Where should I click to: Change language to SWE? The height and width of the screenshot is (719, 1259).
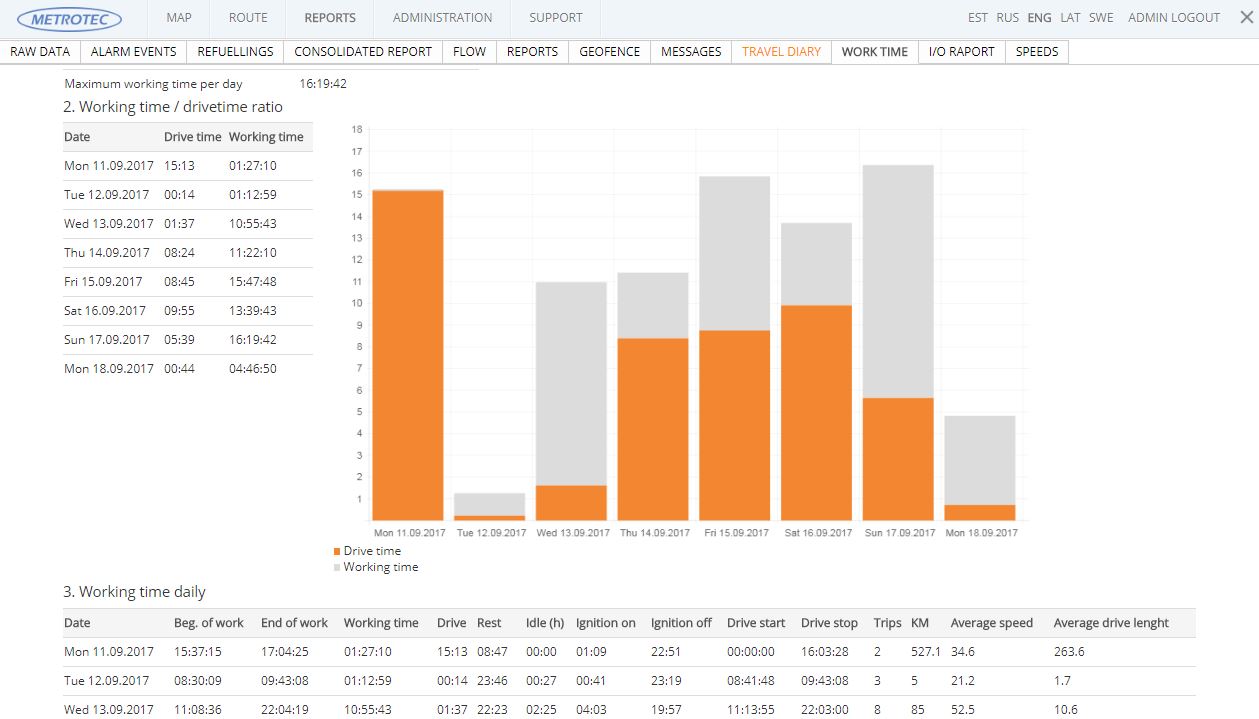pos(1100,17)
